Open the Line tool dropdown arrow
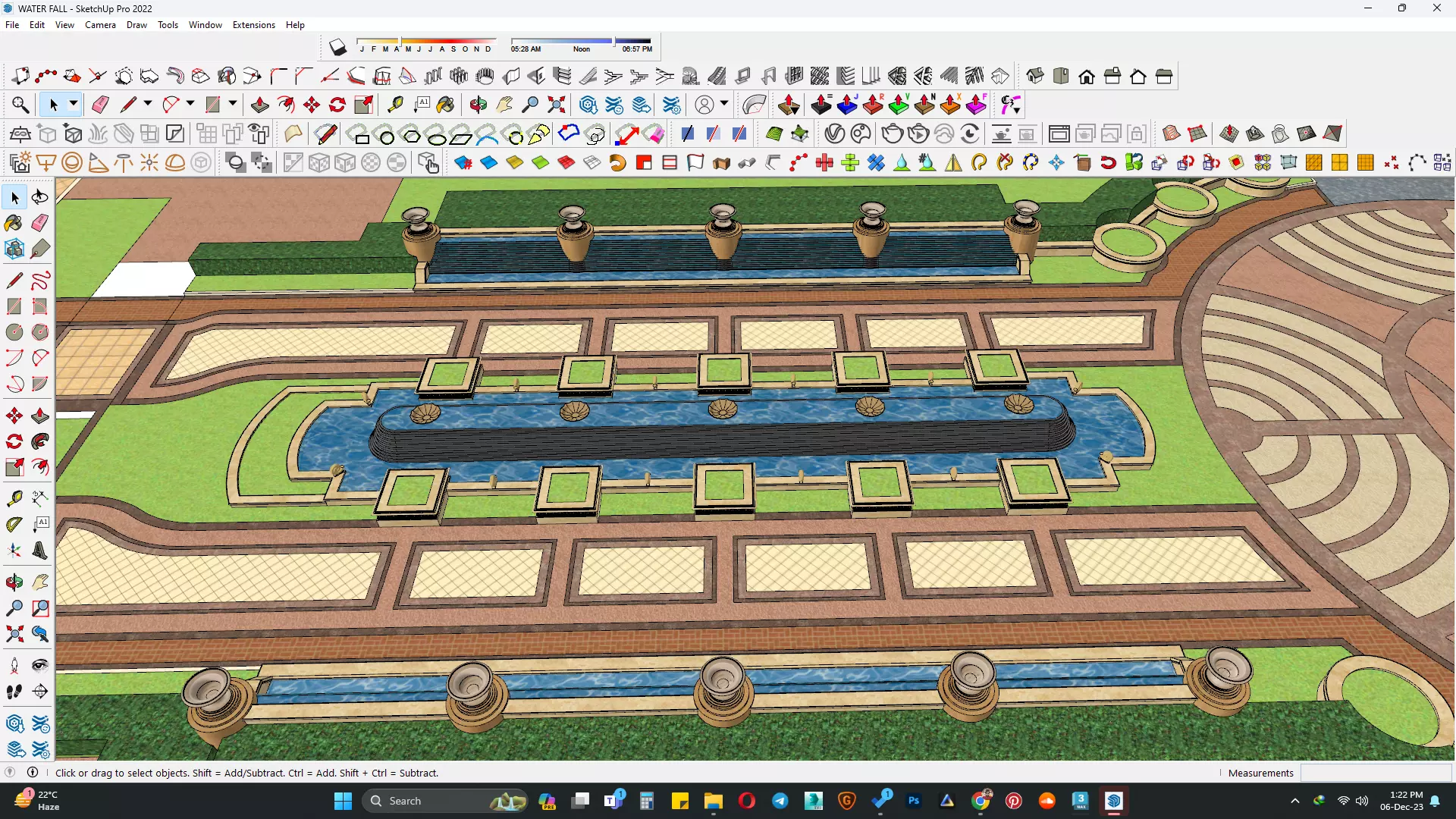Image resolution: width=1456 pixels, height=819 pixels. pyautogui.click(x=148, y=104)
